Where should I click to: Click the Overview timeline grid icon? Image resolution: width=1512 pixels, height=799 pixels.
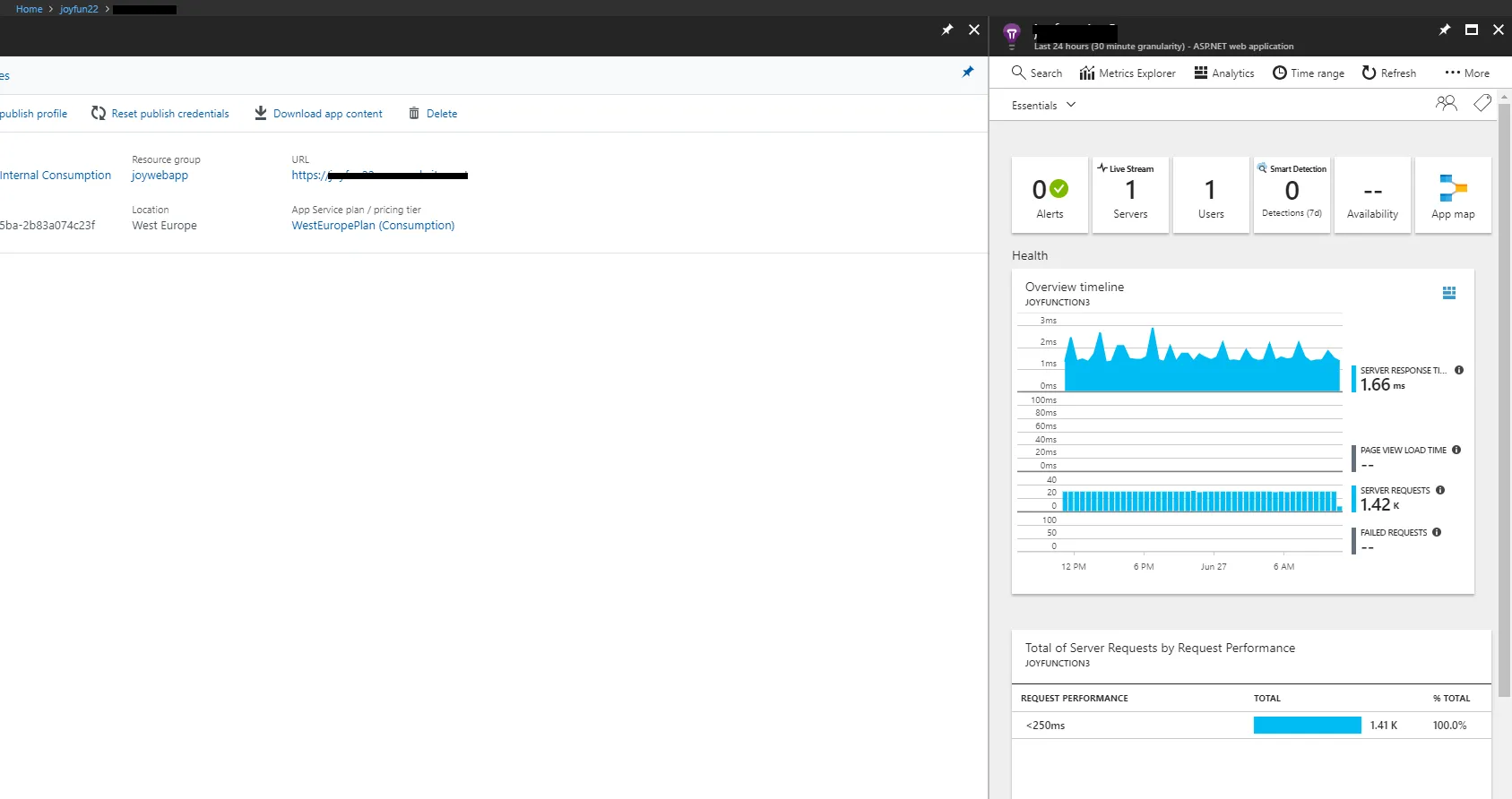tap(1449, 293)
